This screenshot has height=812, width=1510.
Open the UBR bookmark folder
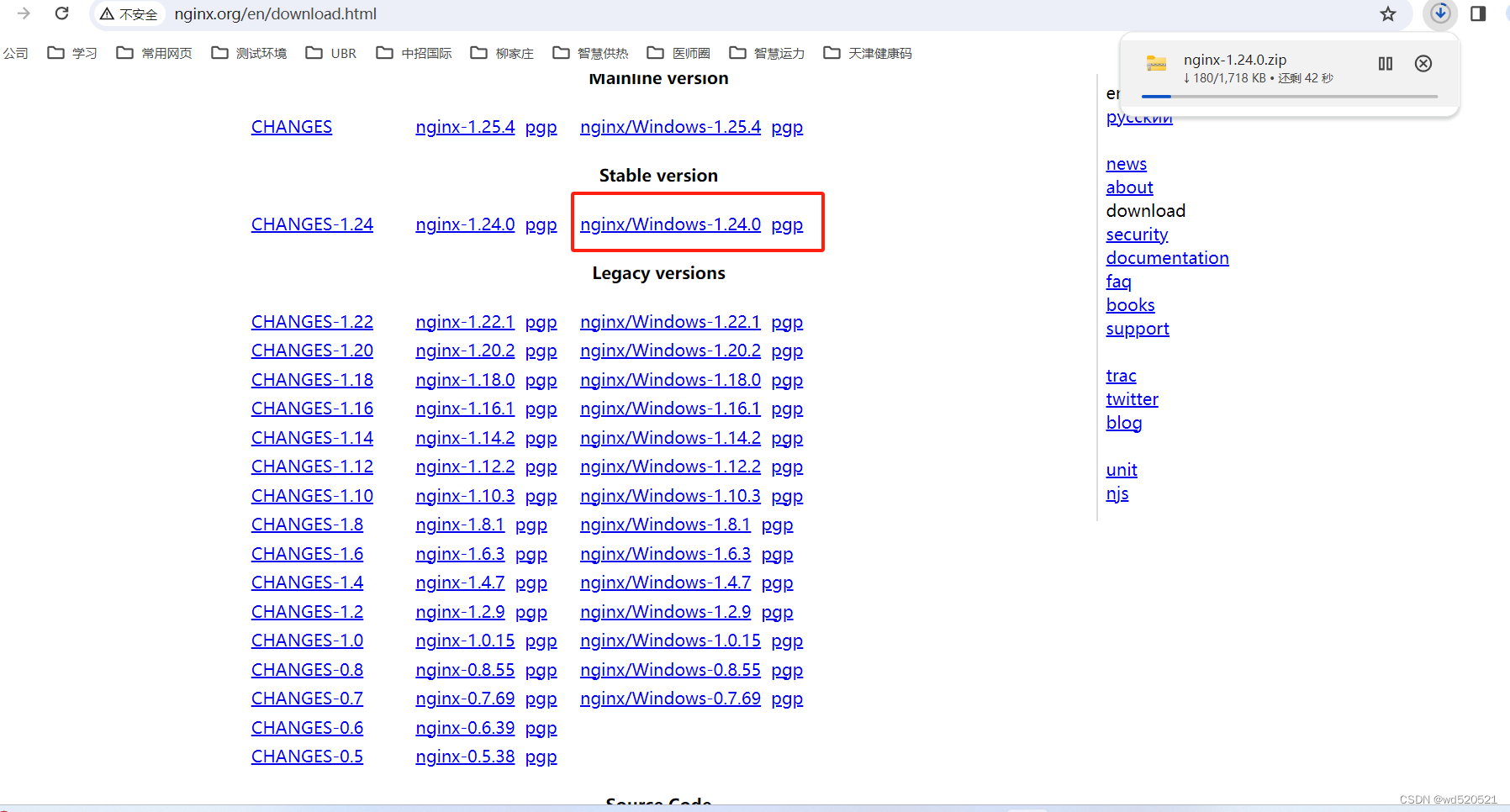pos(331,53)
